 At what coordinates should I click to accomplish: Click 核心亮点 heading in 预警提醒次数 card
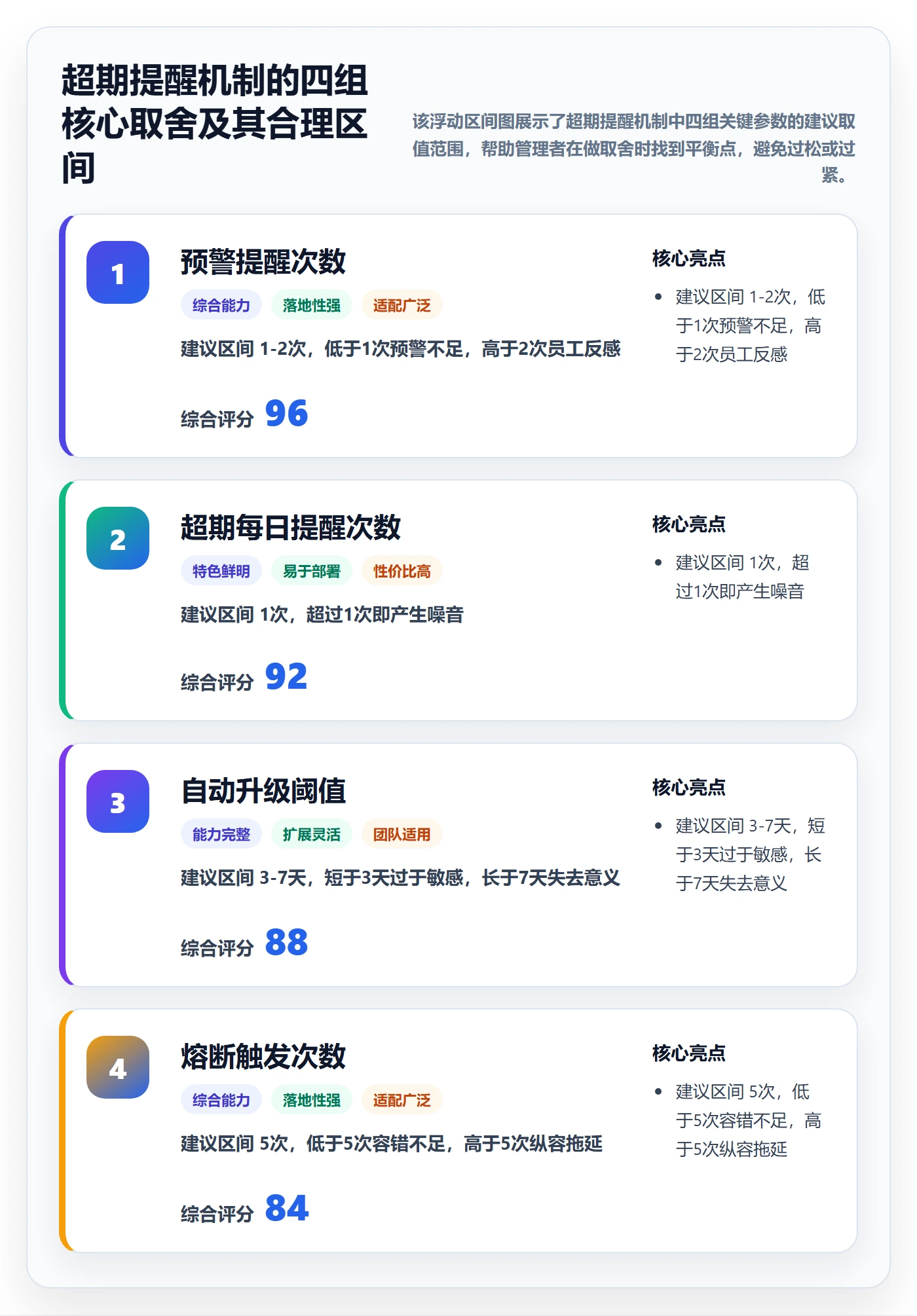point(689,259)
